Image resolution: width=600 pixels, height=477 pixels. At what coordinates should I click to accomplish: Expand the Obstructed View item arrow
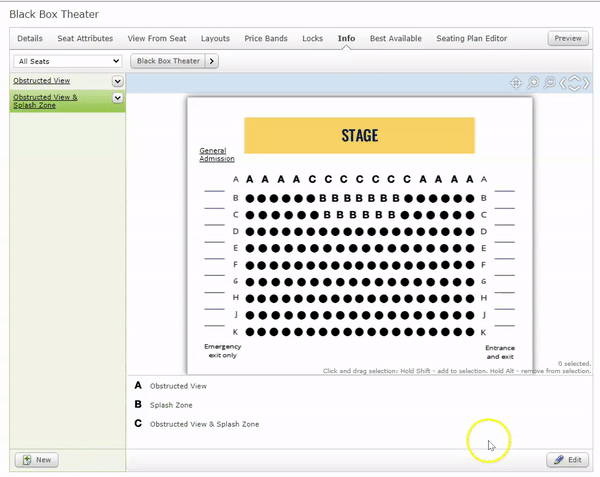(x=117, y=81)
